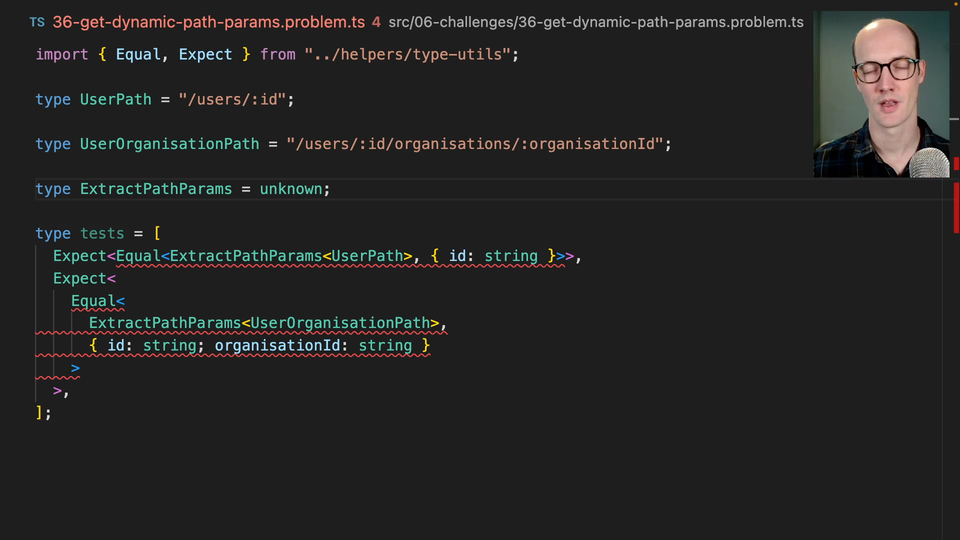Click the organisations path string literal
This screenshot has width=960, height=540.
[475, 144]
